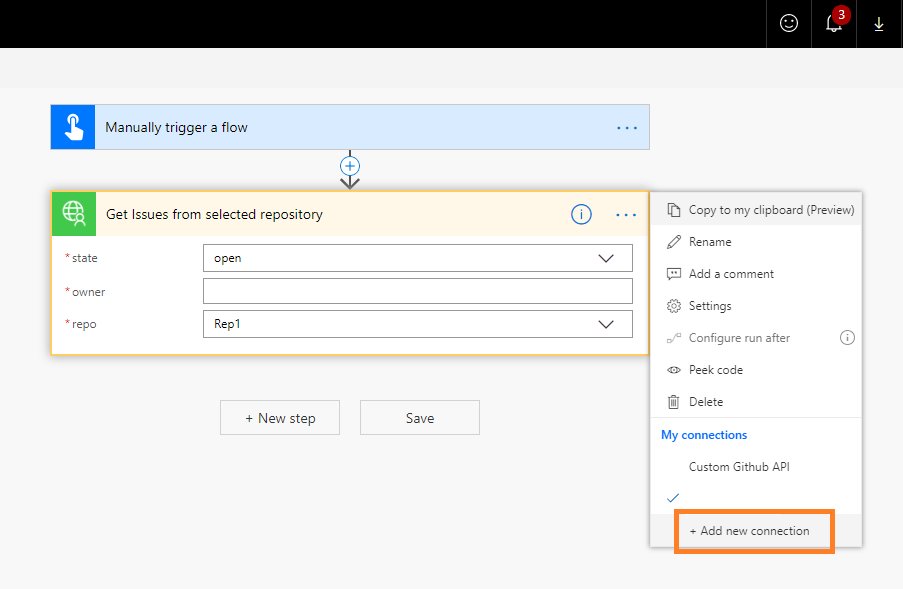Click the My connections heading
Viewport: 903px width, 589px height.
[x=704, y=435]
